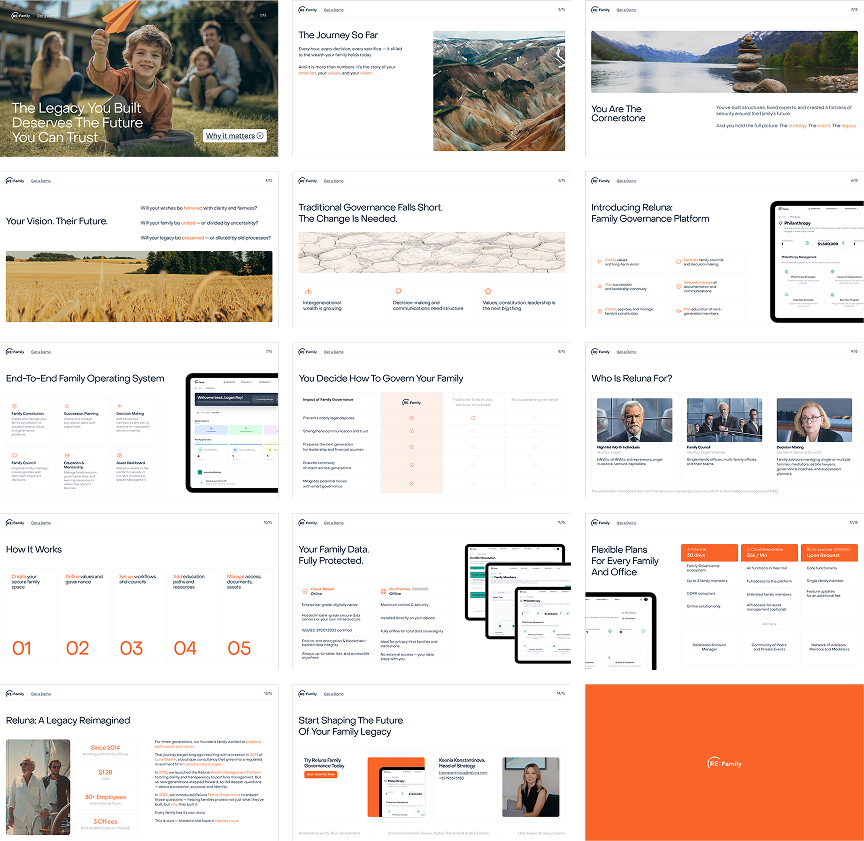
Task: Select step 01 "Create your secure family space"
Action: coord(31,616)
